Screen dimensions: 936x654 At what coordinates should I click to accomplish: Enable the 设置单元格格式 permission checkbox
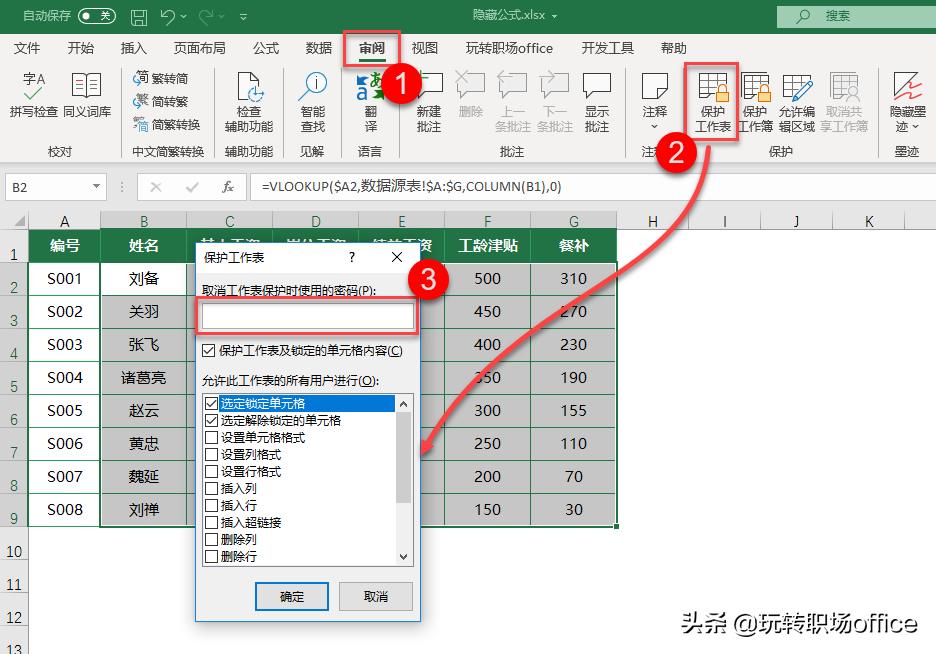point(212,436)
